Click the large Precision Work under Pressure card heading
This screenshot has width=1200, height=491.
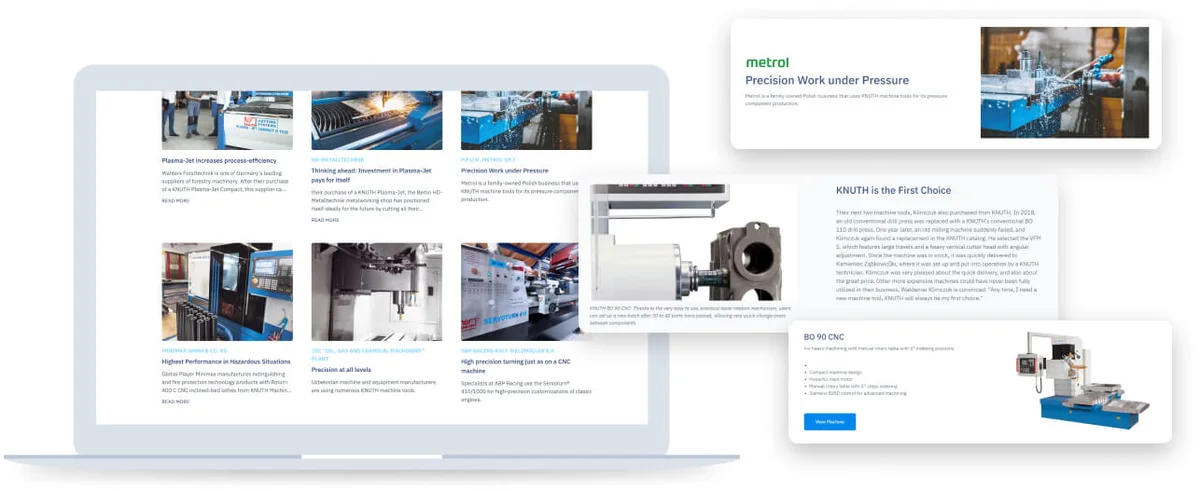point(827,80)
